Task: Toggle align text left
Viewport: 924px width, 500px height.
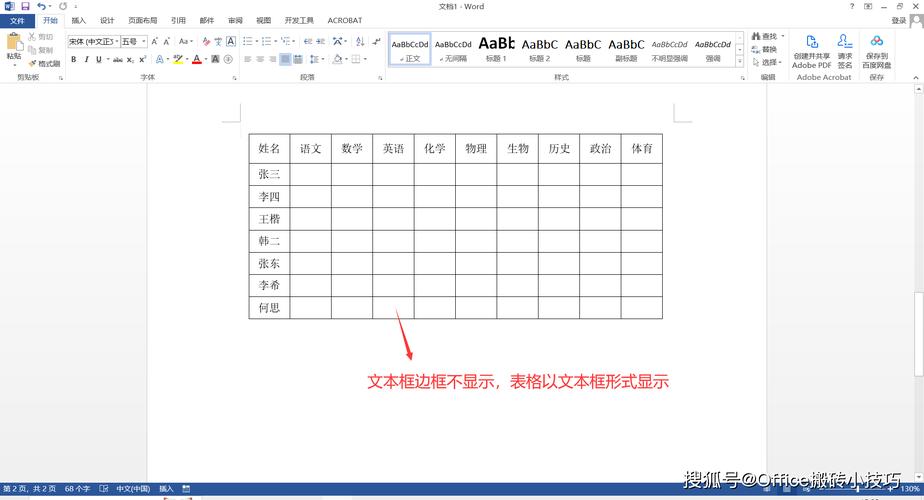Action: 248,59
